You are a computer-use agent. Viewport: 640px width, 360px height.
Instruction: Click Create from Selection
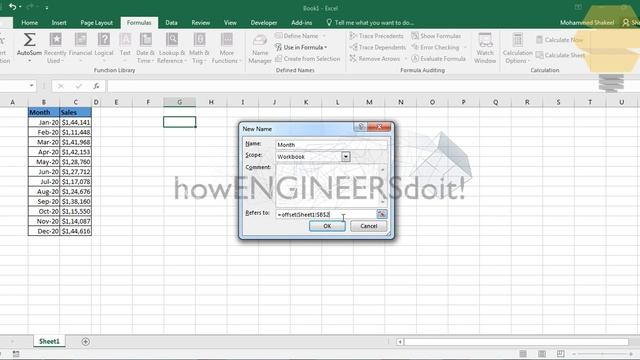tap(307, 59)
